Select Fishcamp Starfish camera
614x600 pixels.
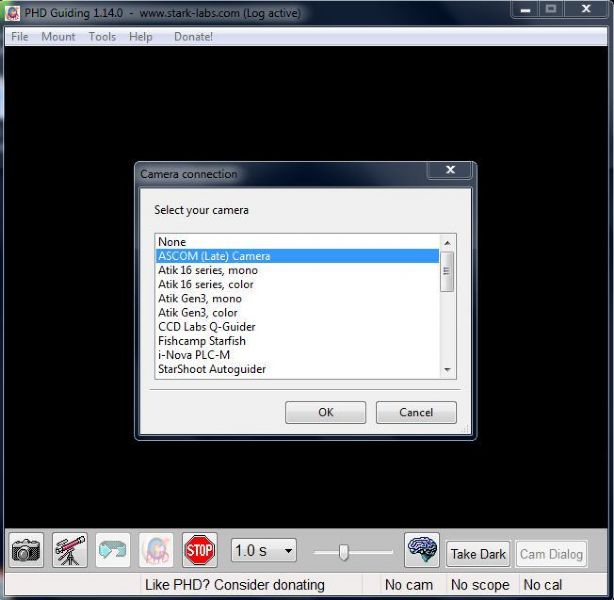[297, 341]
